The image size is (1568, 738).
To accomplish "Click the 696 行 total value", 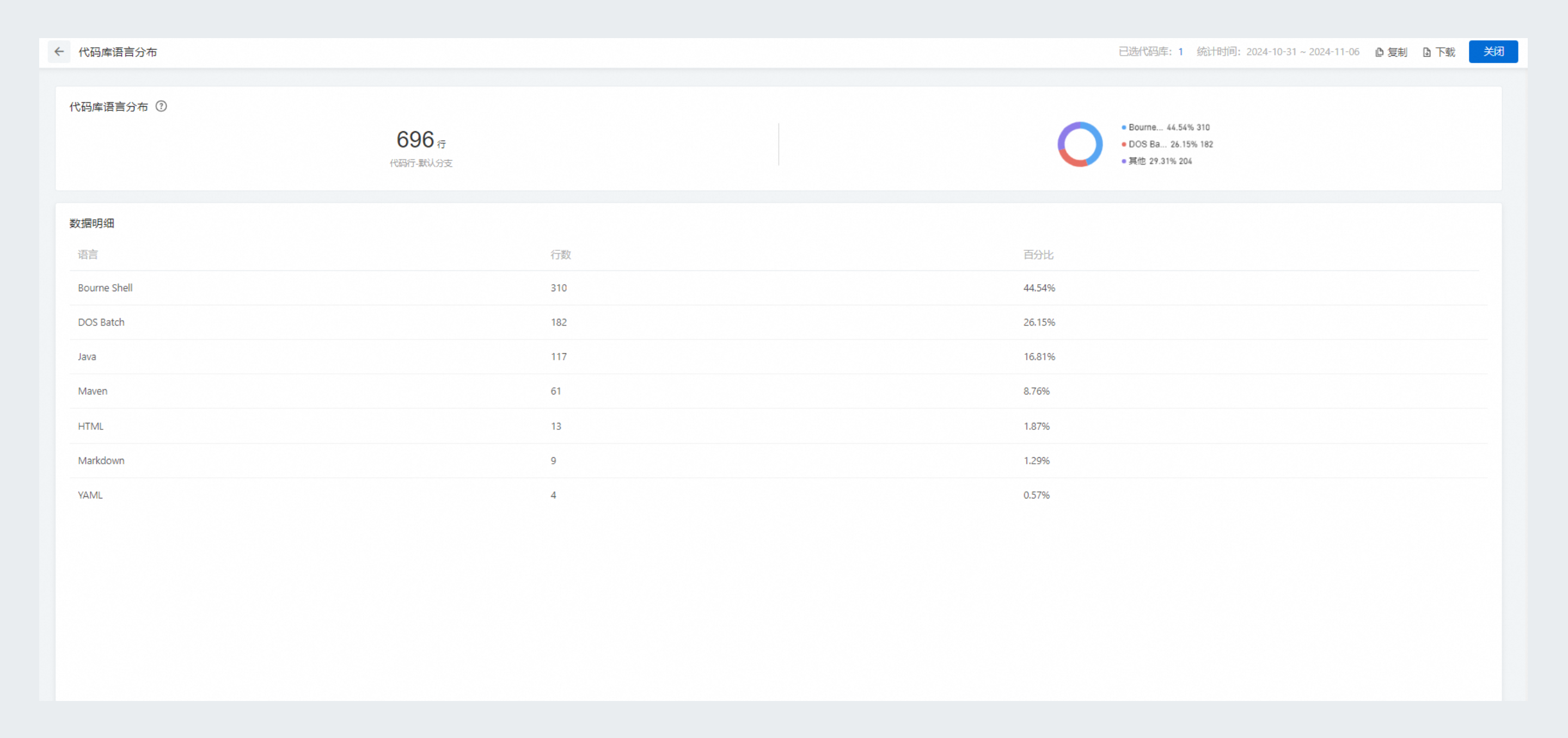I will coord(421,140).
